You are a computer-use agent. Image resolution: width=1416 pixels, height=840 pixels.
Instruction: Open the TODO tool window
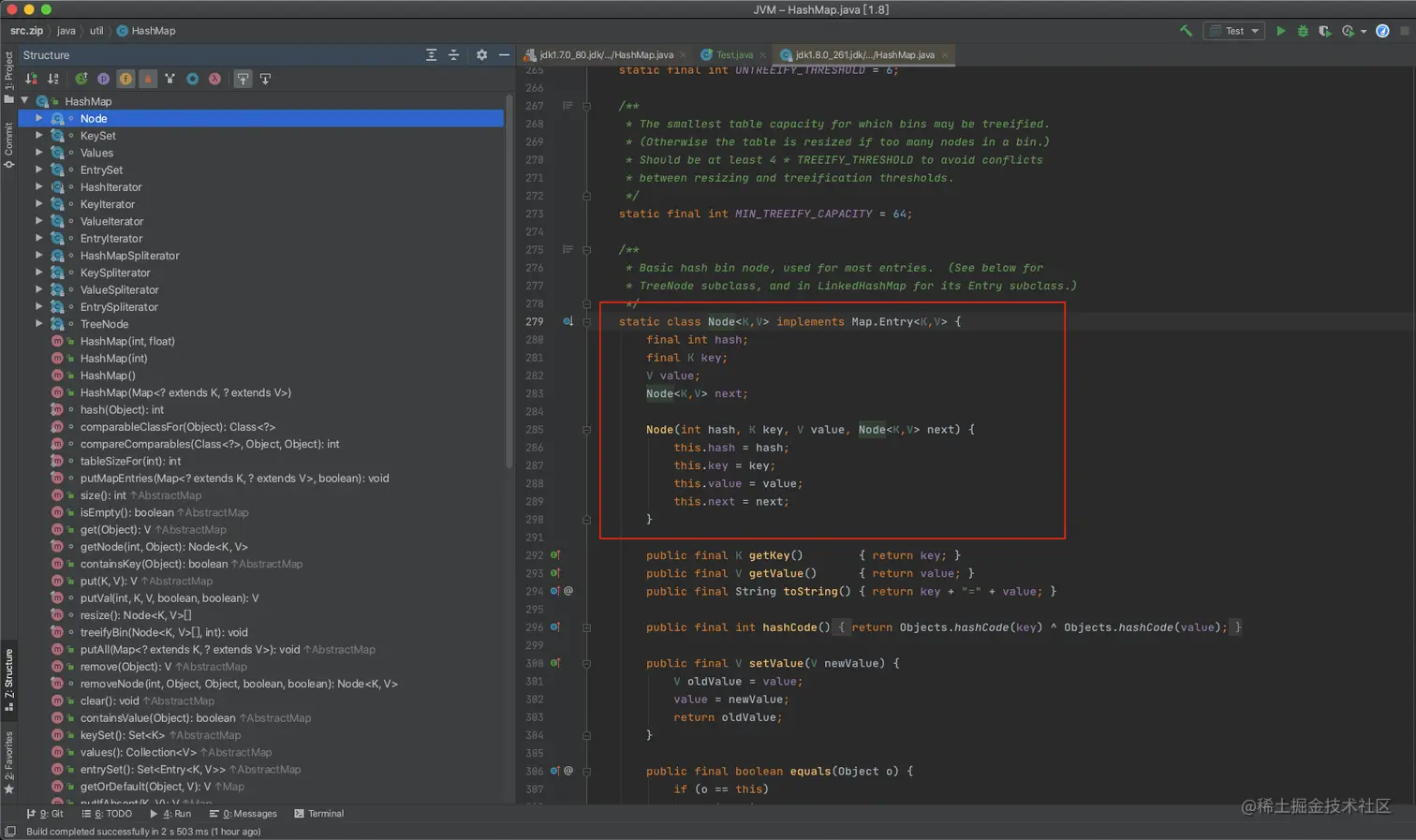pyautogui.click(x=107, y=814)
